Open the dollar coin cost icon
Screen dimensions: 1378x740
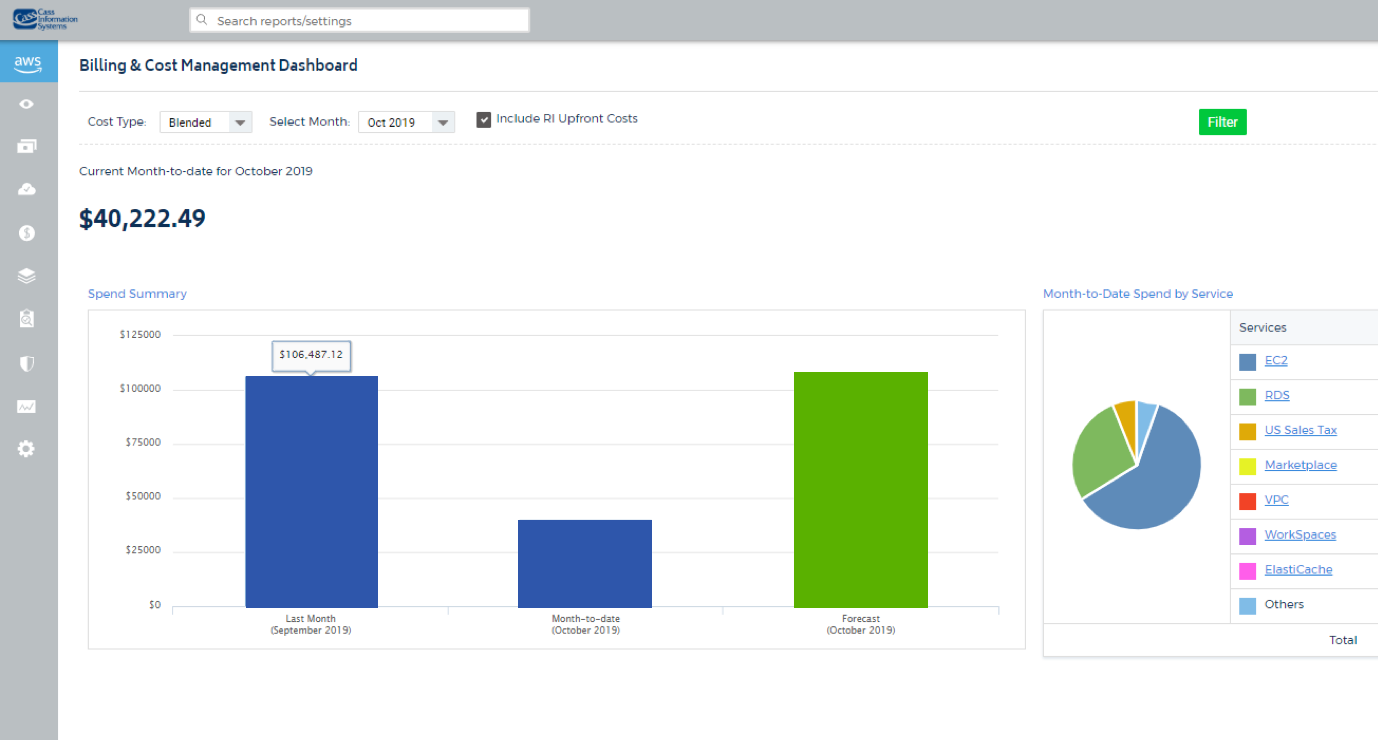click(27, 233)
